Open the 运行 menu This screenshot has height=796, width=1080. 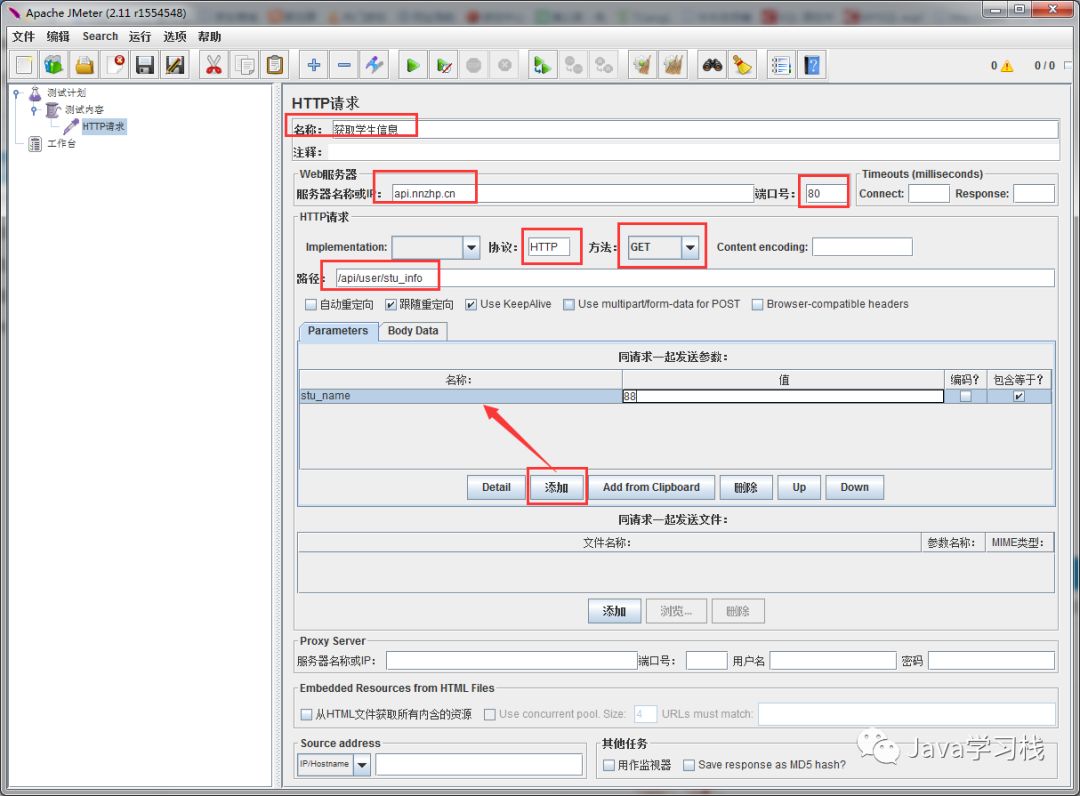pyautogui.click(x=140, y=36)
